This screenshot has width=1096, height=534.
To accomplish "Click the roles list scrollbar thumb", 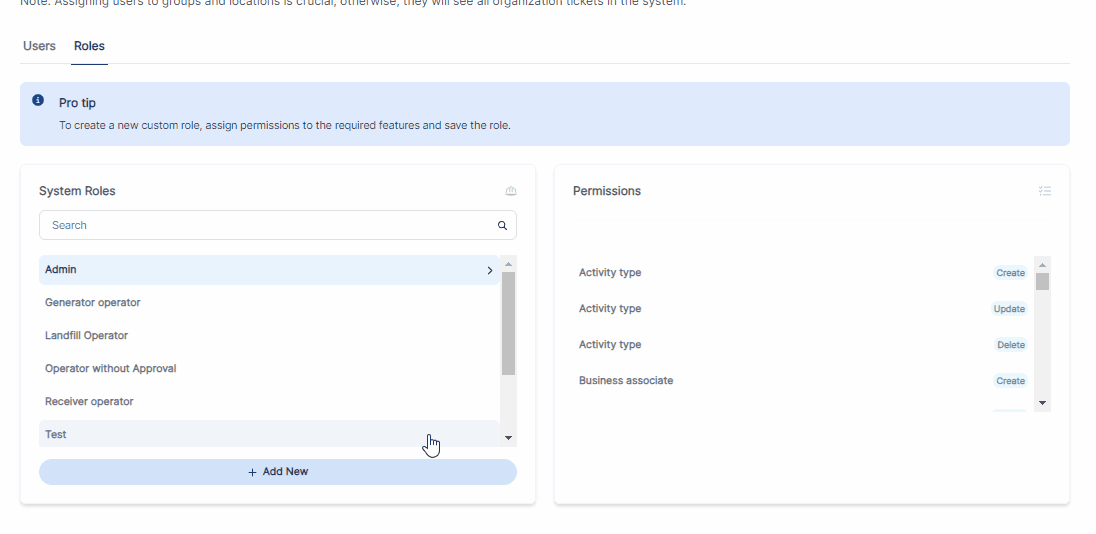I will tap(508, 323).
